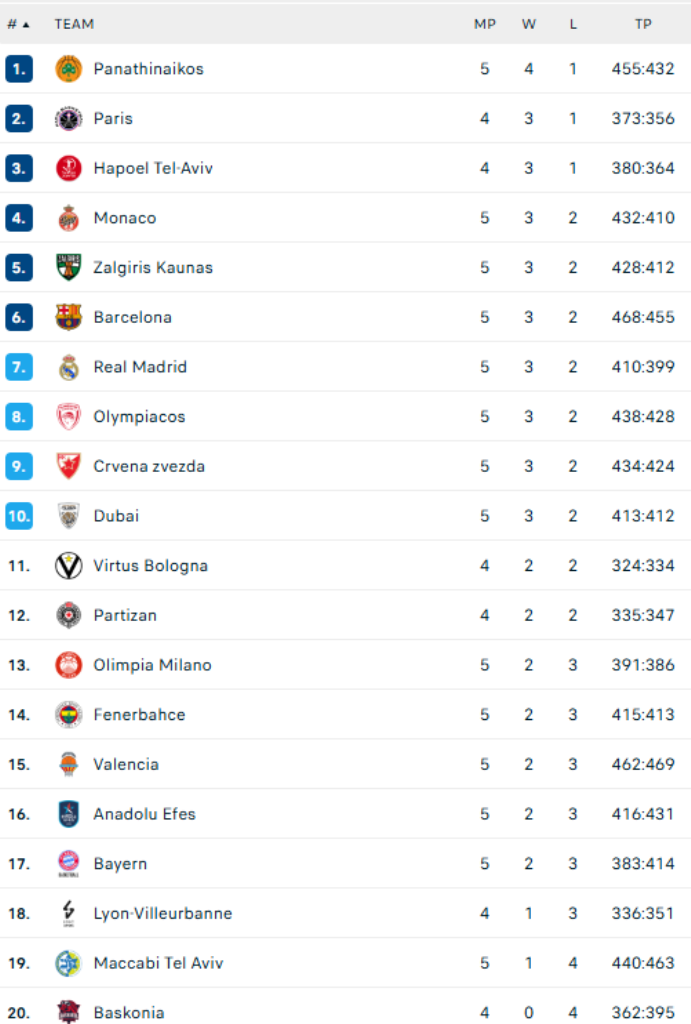Click the Barcelona team crest

pyautogui.click(x=68, y=317)
